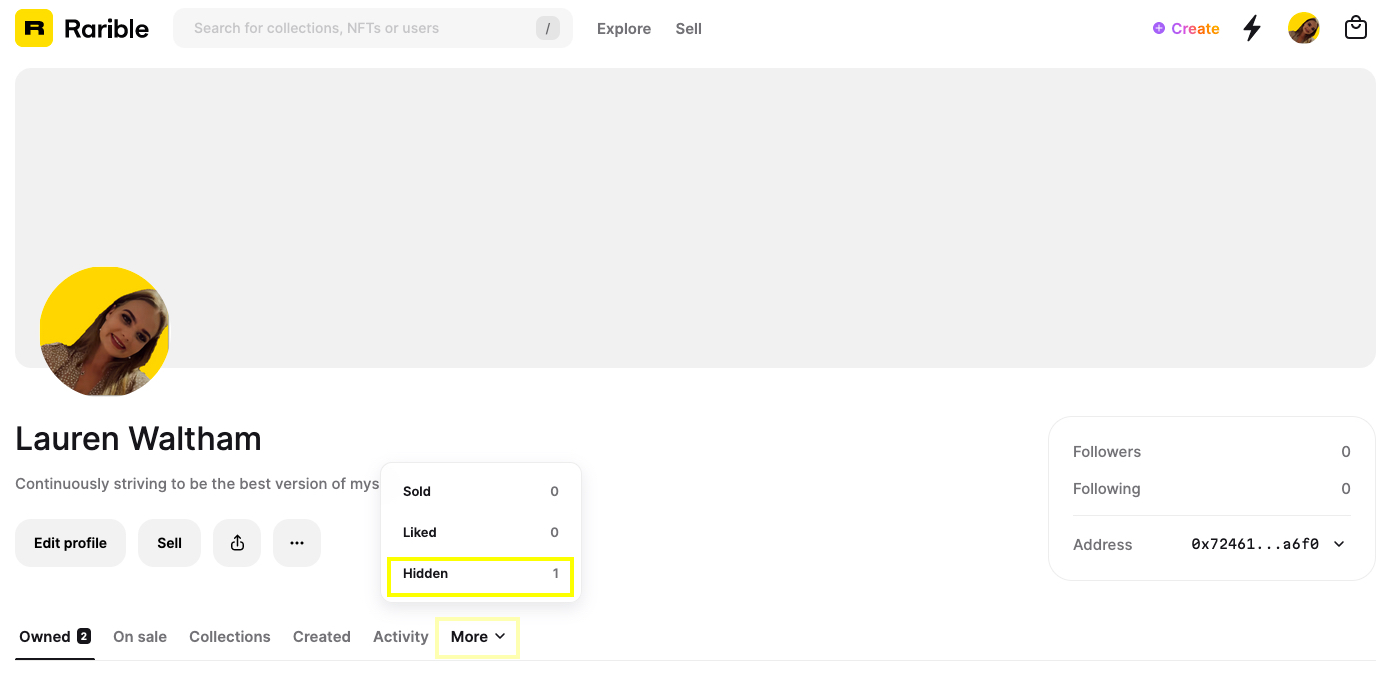Click the Rarible logo icon
The width and height of the screenshot is (1389, 681).
tap(34, 28)
